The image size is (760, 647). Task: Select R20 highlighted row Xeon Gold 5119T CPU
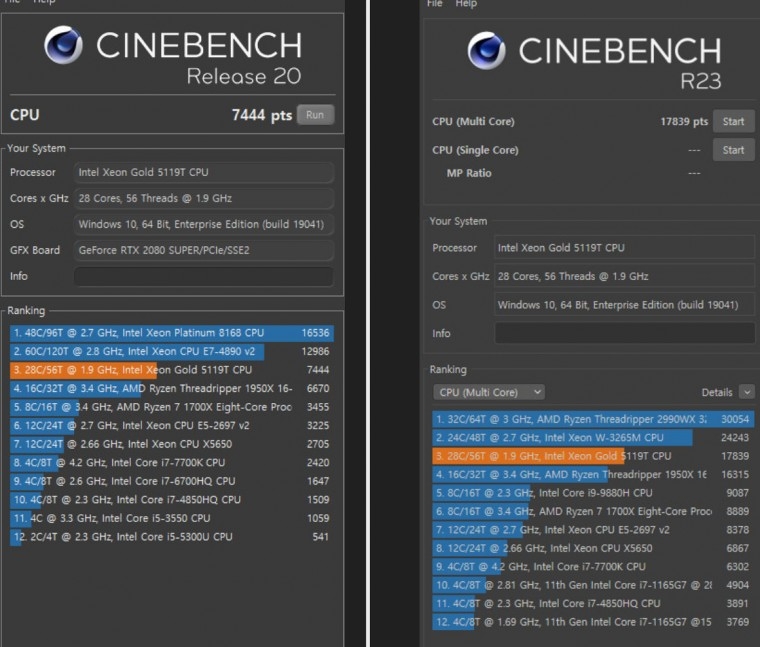point(172,370)
